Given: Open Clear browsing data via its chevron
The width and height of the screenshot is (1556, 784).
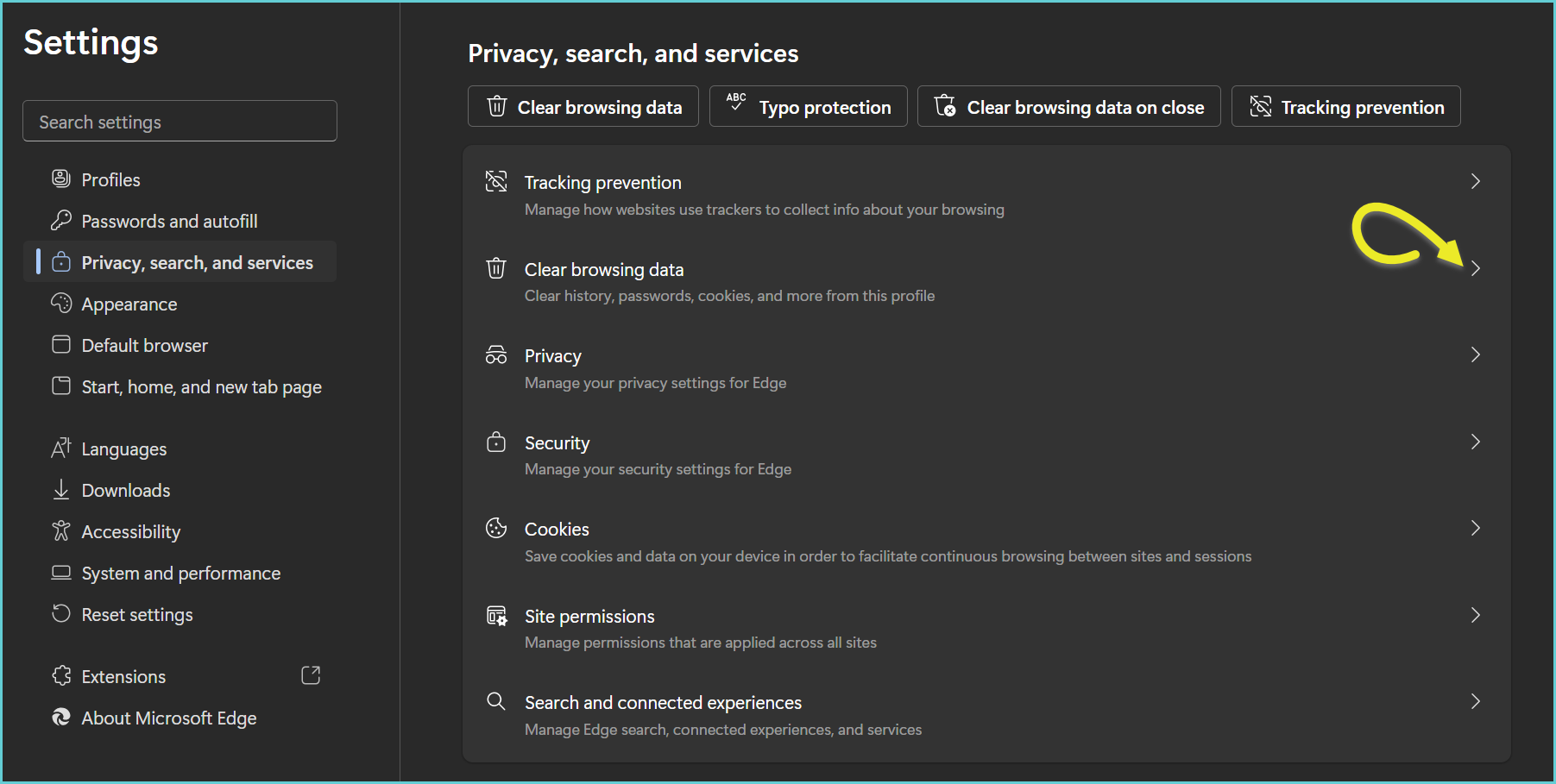Looking at the screenshot, I should 1476,268.
